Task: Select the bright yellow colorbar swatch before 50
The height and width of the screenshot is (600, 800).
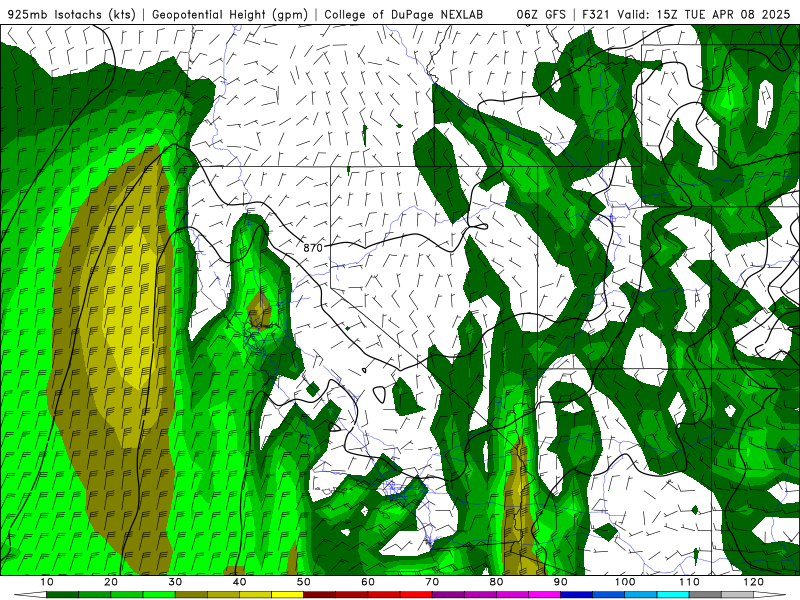Action: click(x=287, y=595)
